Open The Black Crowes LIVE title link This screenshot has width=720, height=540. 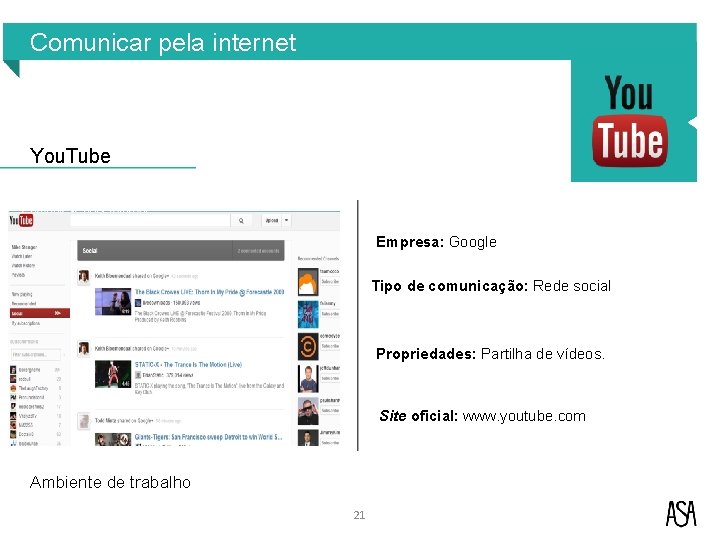pyautogui.click(x=209, y=292)
